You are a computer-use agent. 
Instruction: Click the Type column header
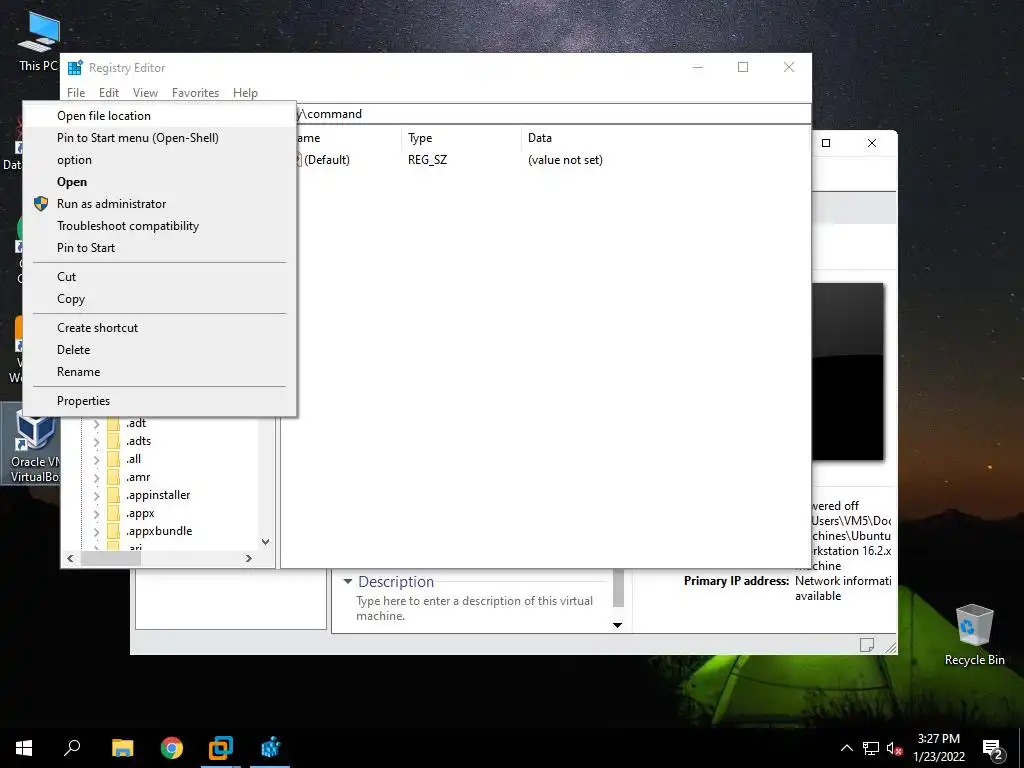click(461, 138)
